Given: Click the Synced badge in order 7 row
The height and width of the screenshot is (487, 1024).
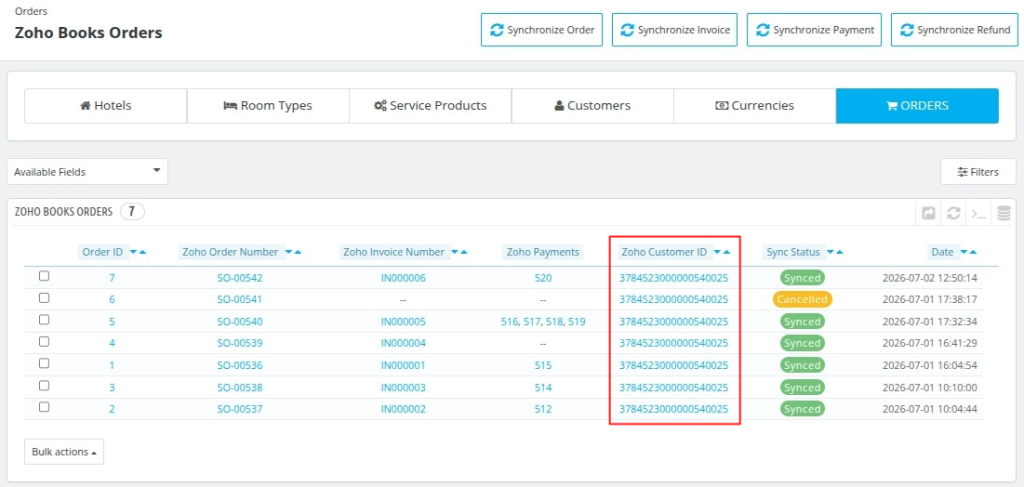Looking at the screenshot, I should pos(802,278).
